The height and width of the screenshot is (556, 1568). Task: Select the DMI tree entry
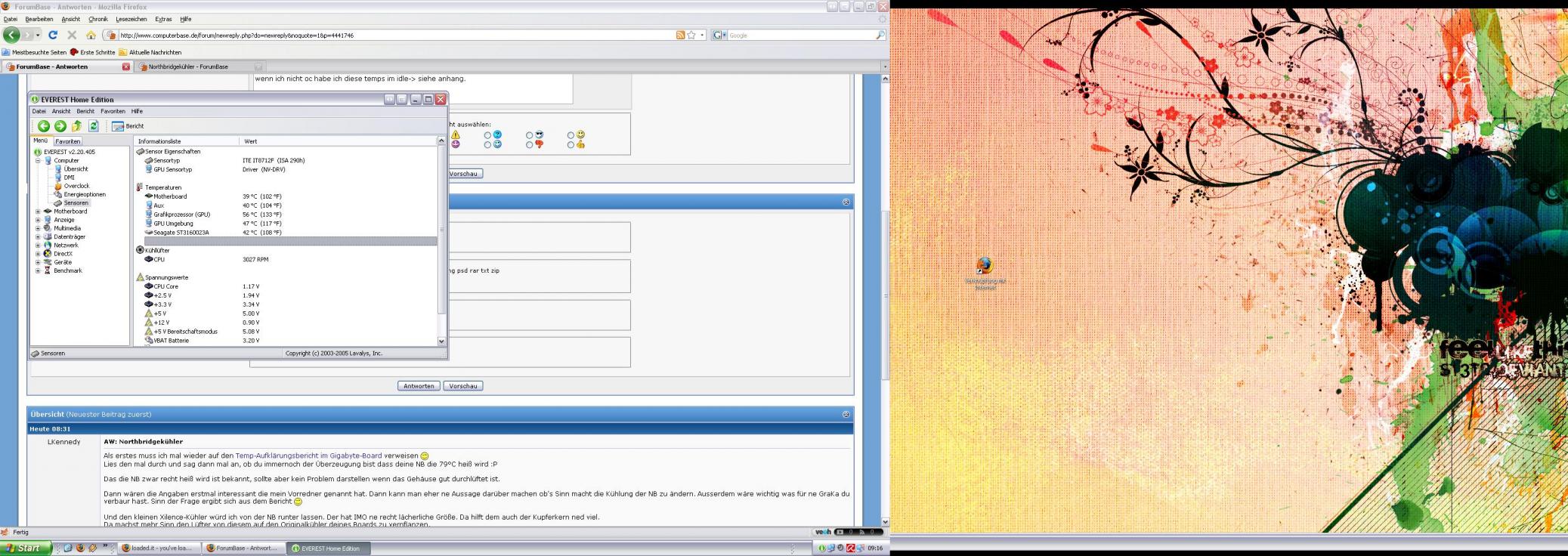[x=69, y=178]
